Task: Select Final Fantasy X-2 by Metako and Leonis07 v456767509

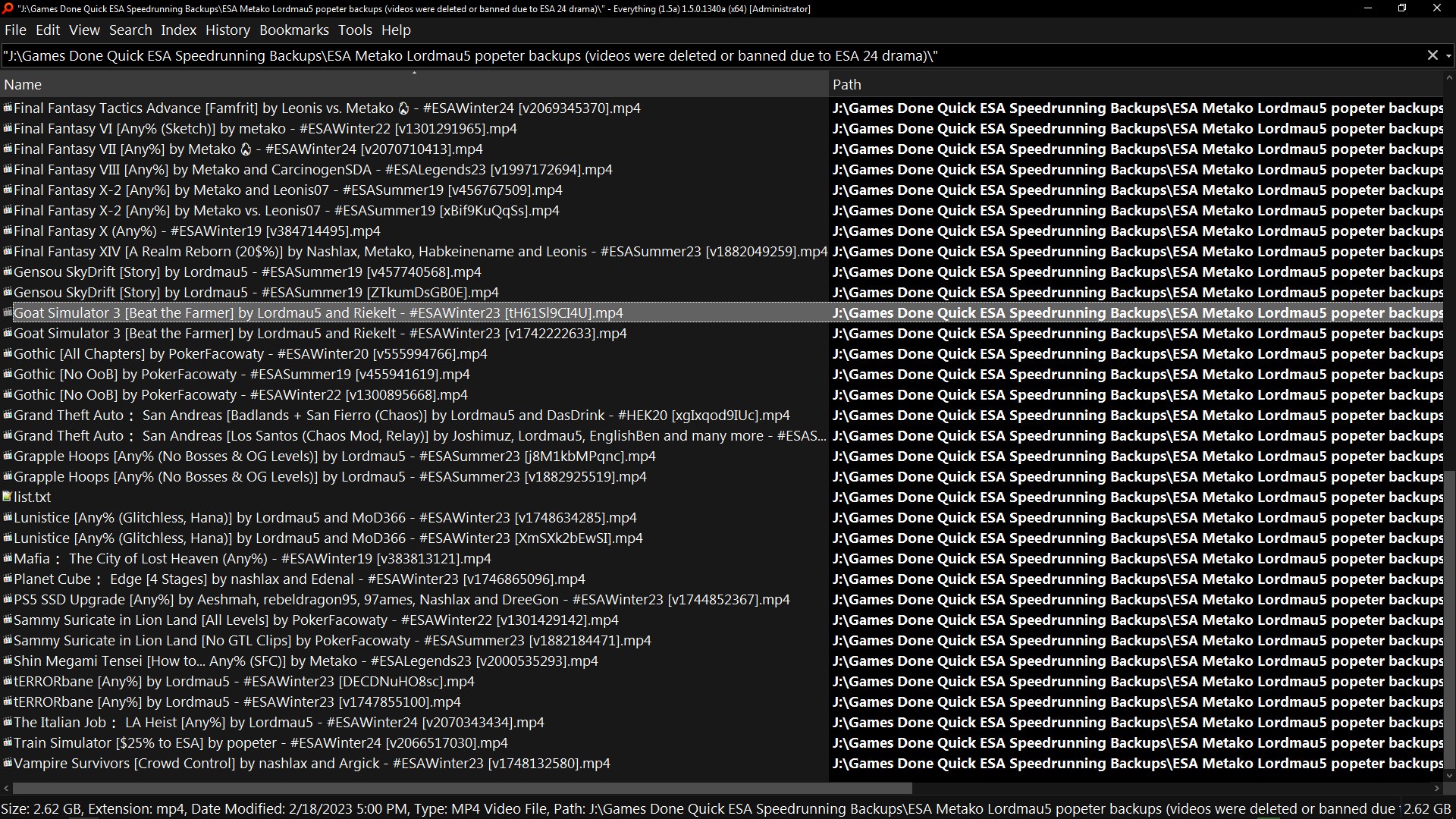Action: (x=288, y=190)
